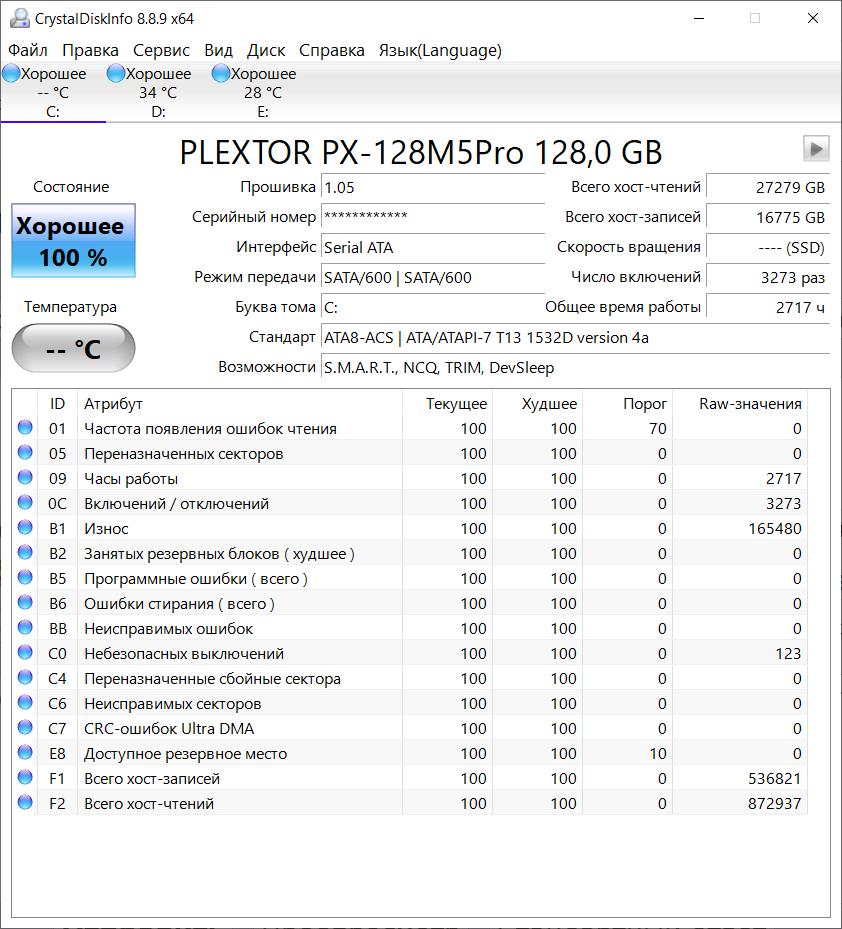This screenshot has height=929, width=842.
Task: Click status dot of attribute C4 row
Action: tap(25, 677)
